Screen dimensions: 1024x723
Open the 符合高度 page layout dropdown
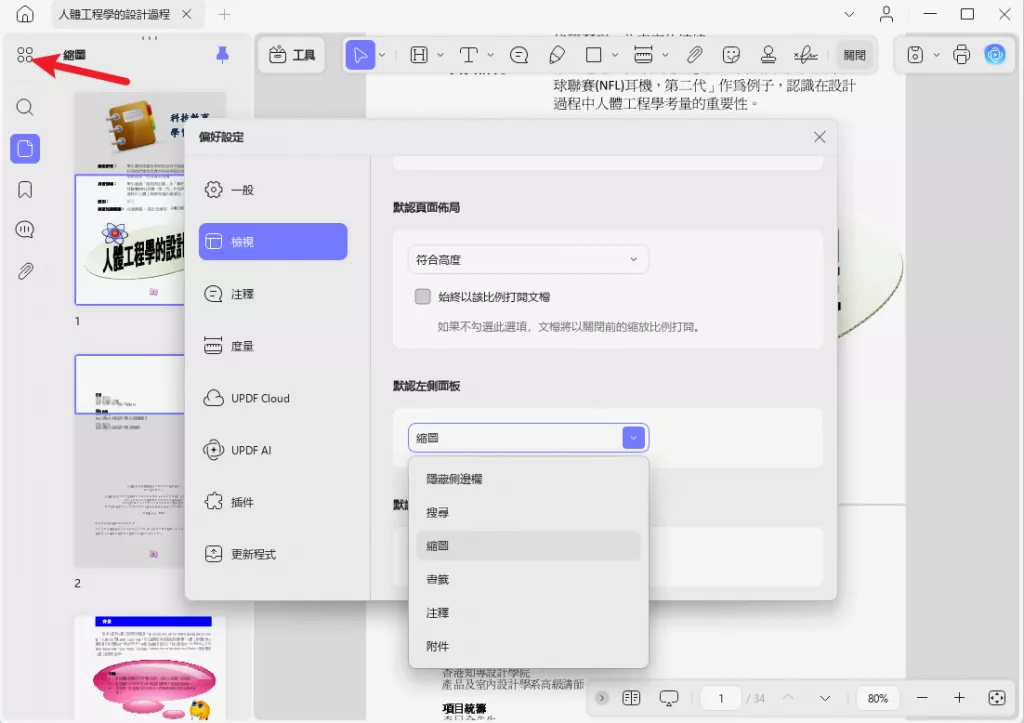pyautogui.click(x=528, y=259)
